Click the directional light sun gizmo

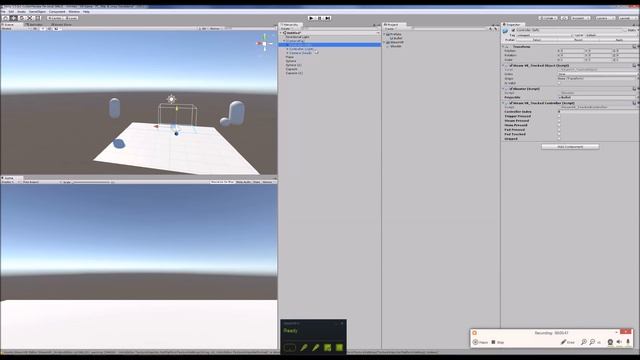click(171, 99)
